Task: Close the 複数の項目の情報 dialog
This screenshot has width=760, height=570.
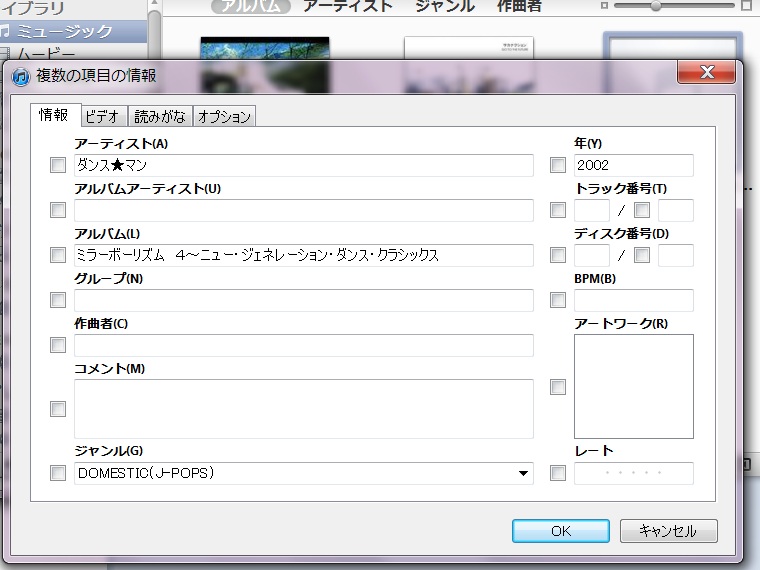Action: tap(707, 72)
